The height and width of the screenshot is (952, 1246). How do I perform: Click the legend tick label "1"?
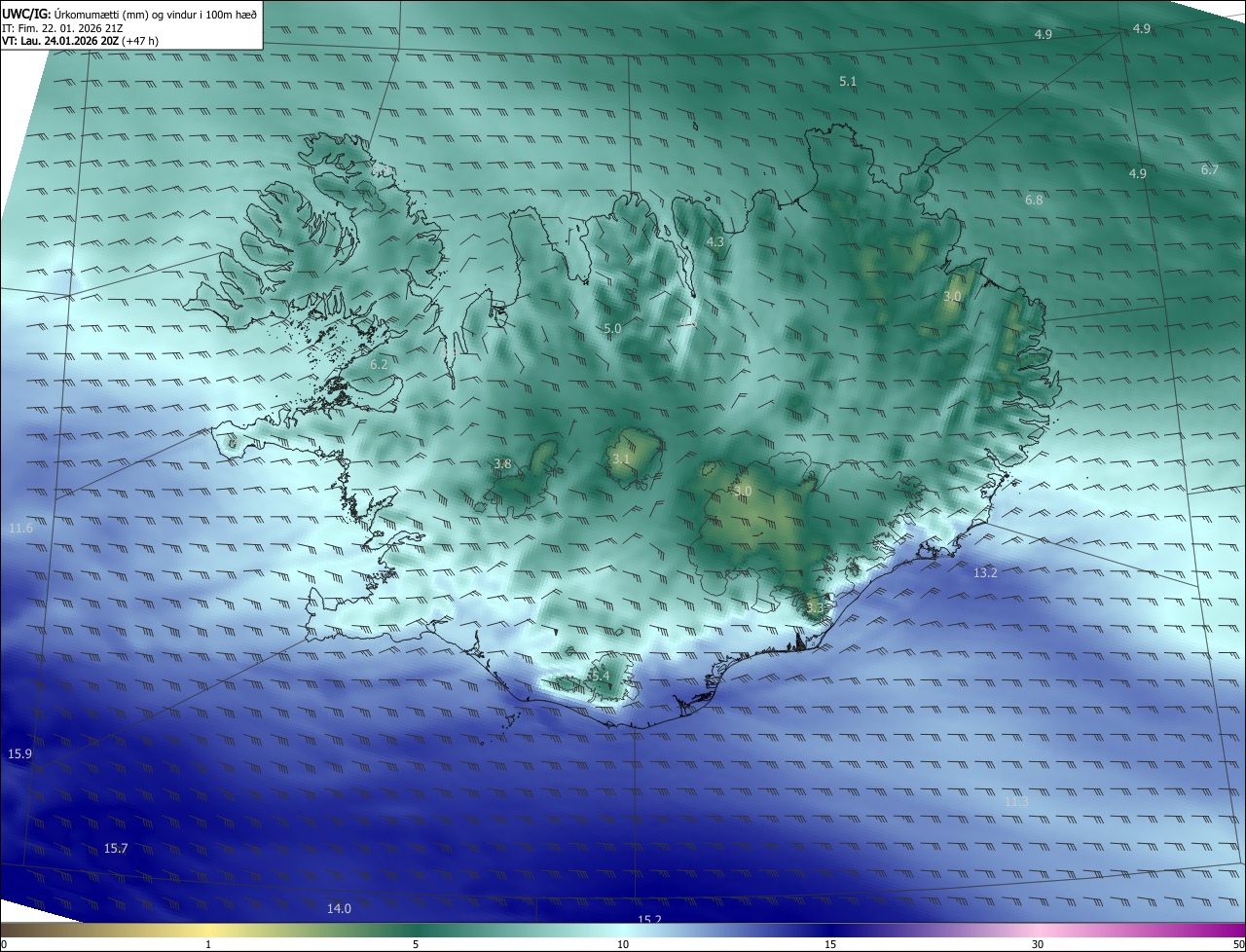point(208,944)
